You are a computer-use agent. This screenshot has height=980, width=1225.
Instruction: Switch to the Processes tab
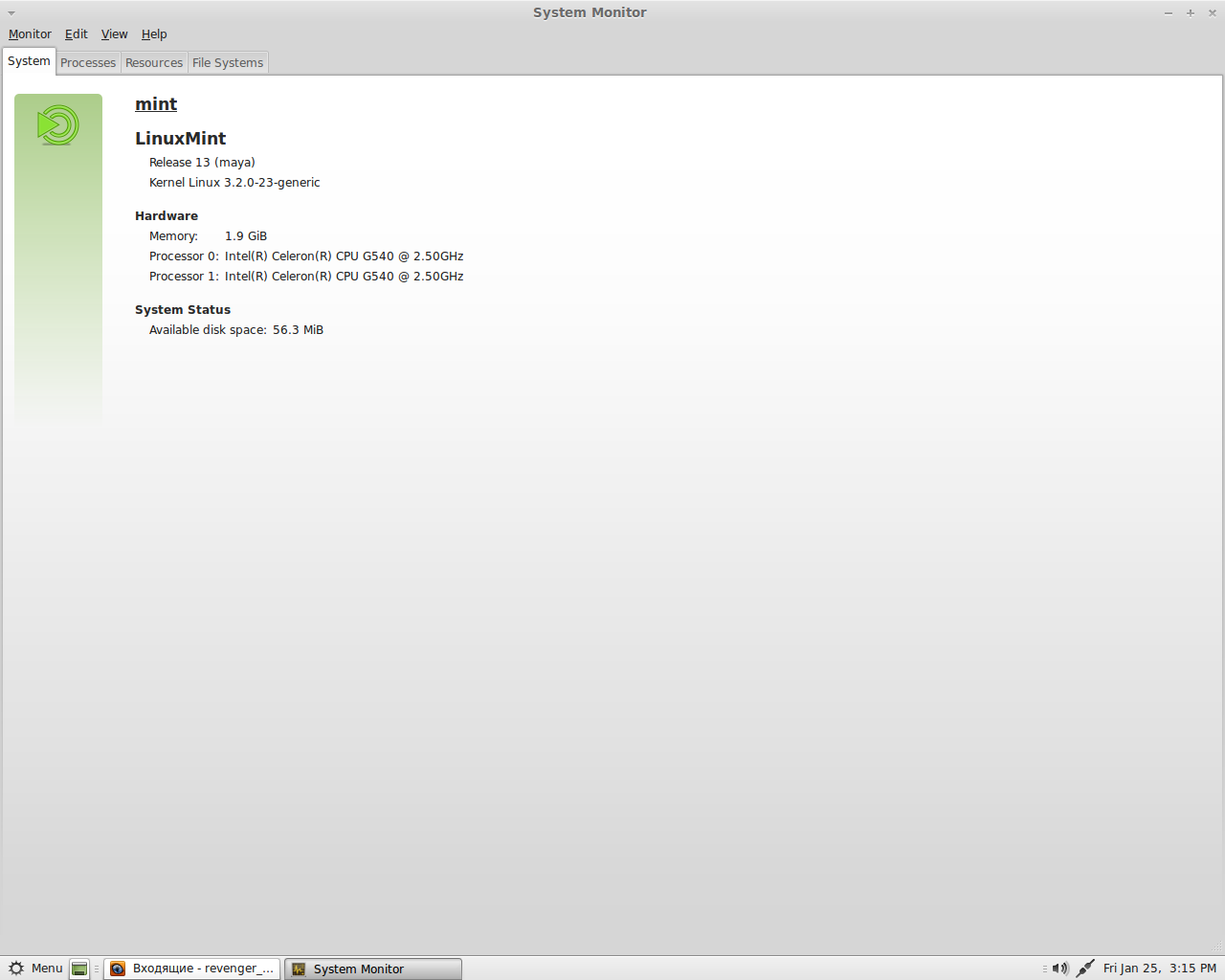click(88, 63)
